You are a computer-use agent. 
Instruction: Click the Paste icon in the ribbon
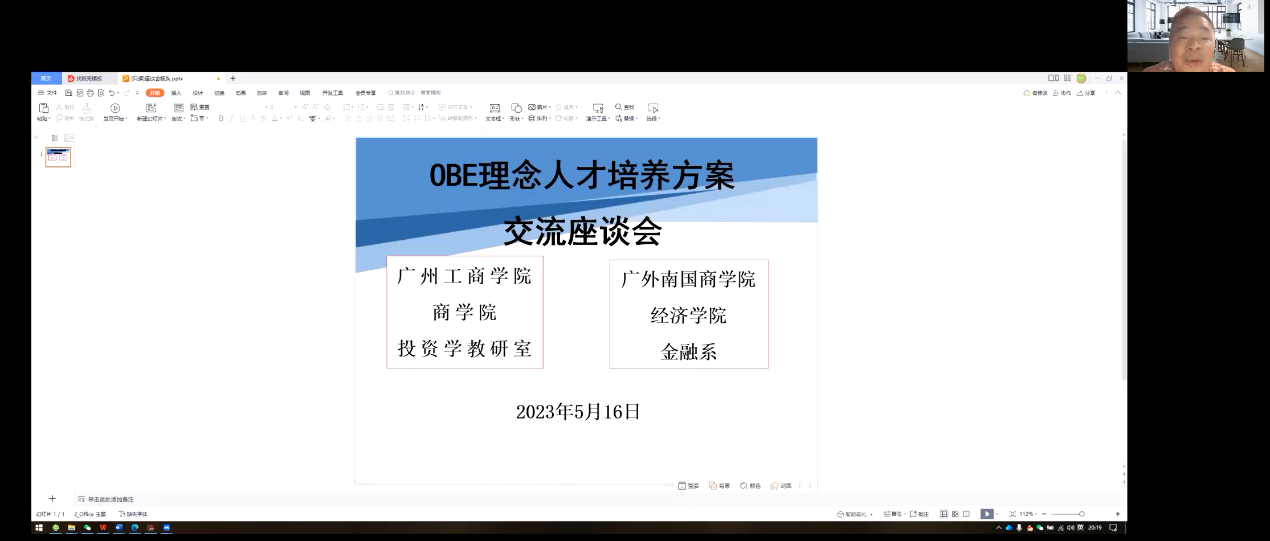coord(43,108)
